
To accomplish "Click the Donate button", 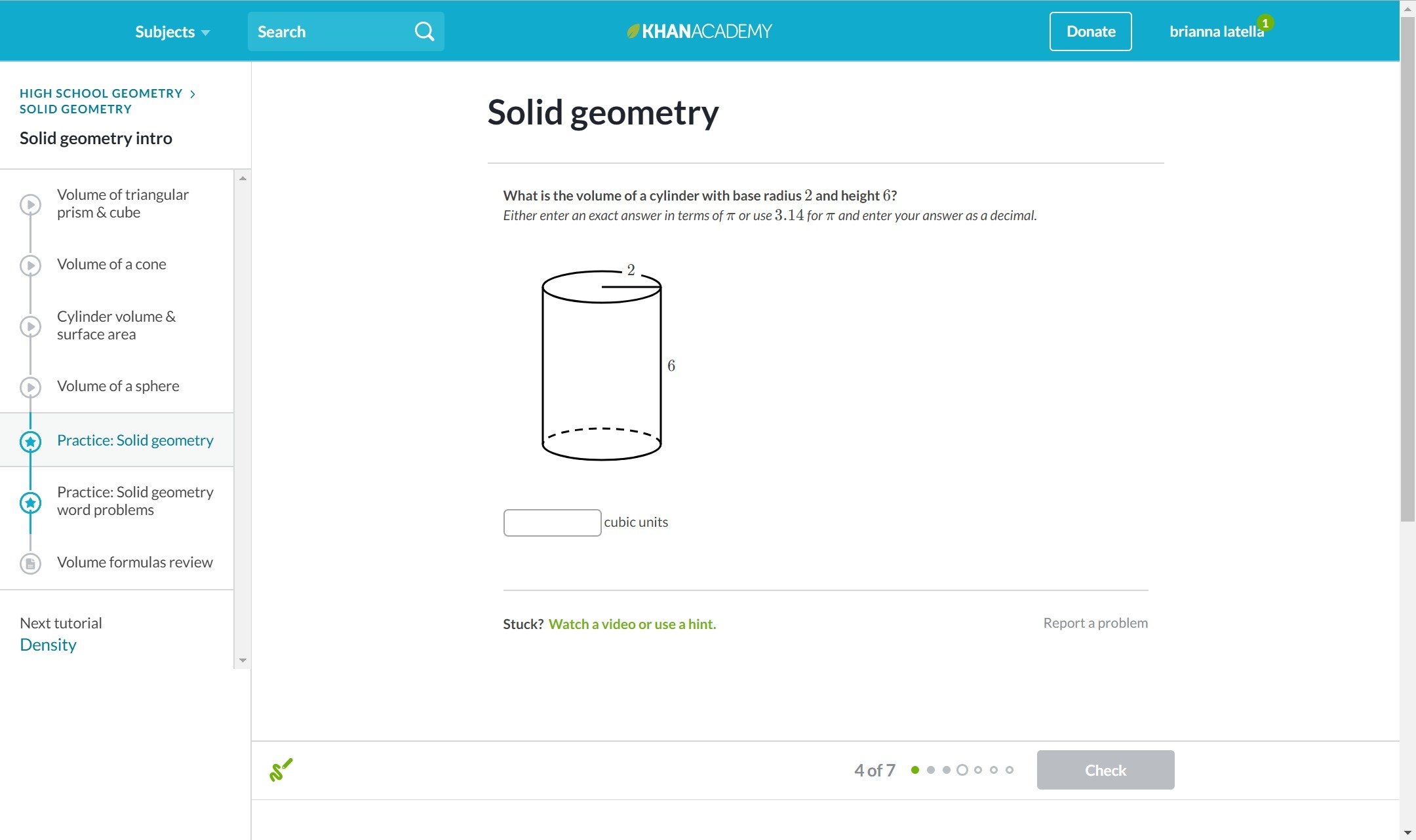I will (x=1090, y=31).
